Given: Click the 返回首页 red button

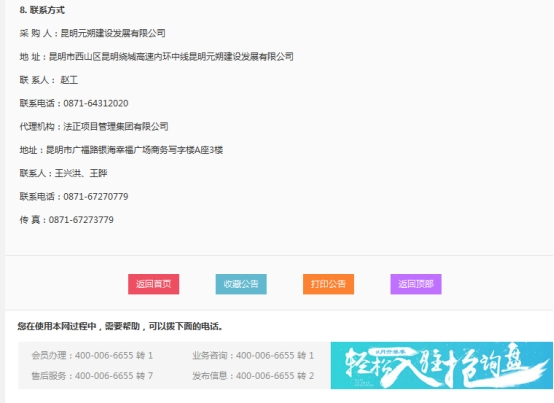Looking at the screenshot, I should 153,284.
